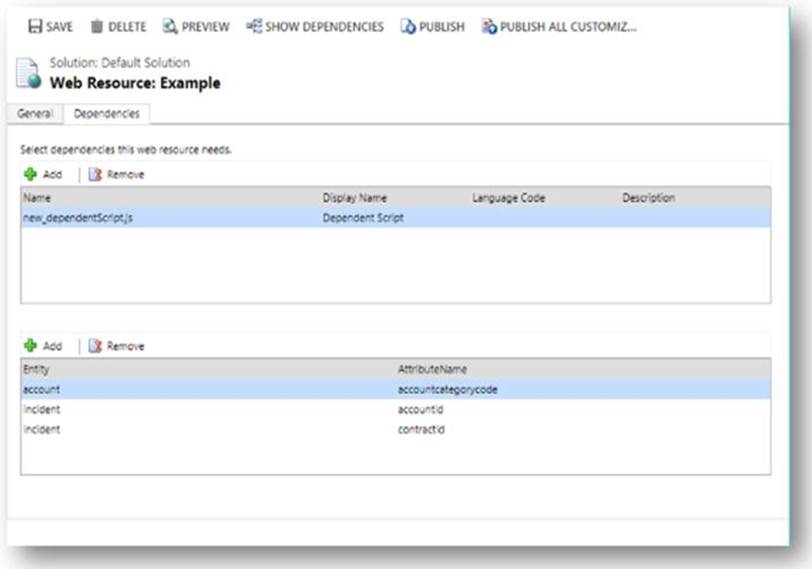Click the Publish All Customizations icon
The height and width of the screenshot is (569, 812).
(x=489, y=27)
